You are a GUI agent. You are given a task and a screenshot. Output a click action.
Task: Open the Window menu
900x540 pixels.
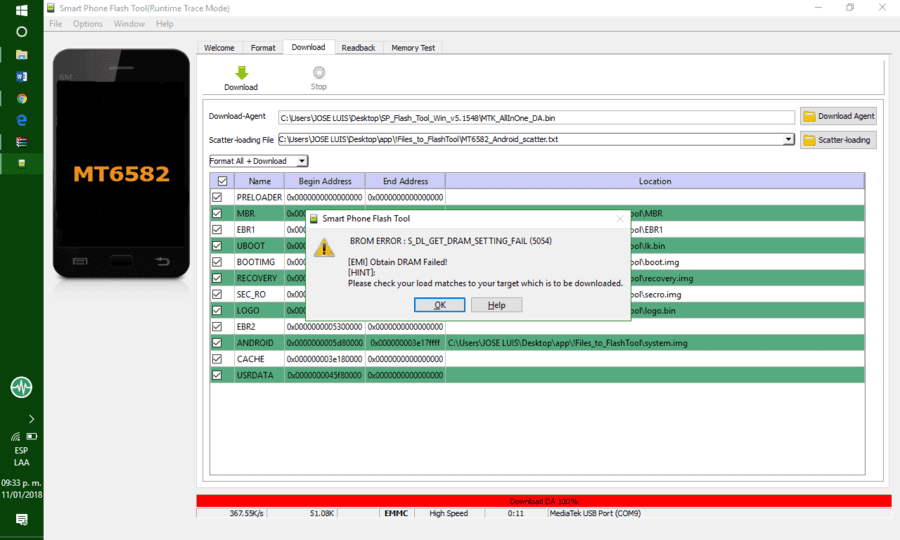click(129, 24)
